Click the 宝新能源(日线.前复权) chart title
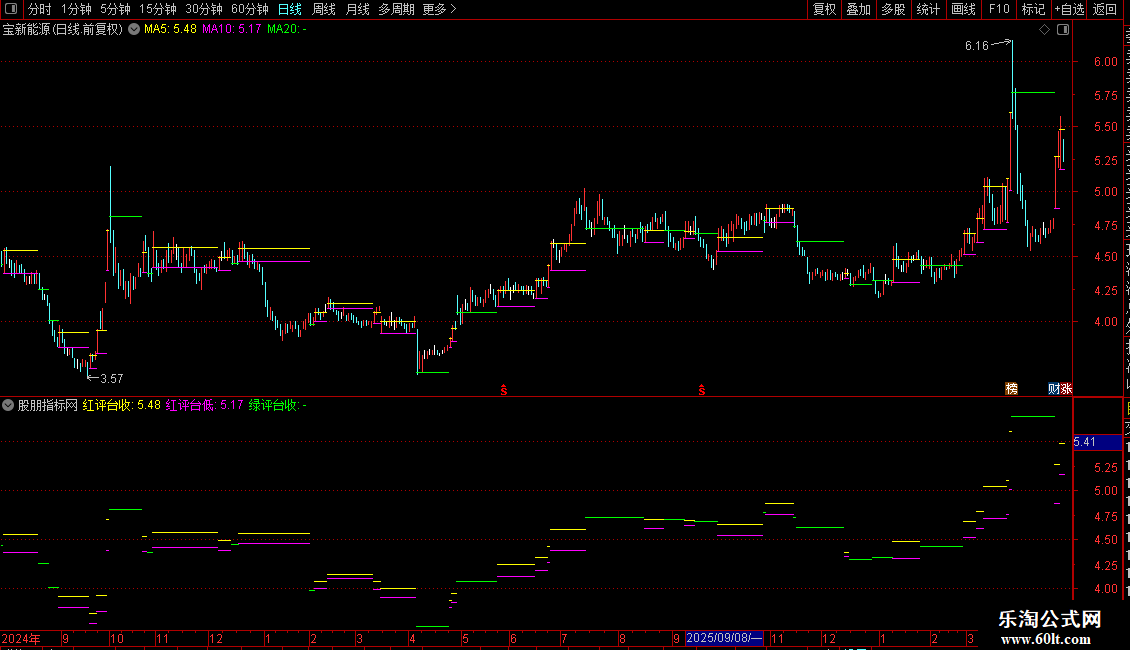Viewport: 1130px width, 650px height. click(63, 30)
